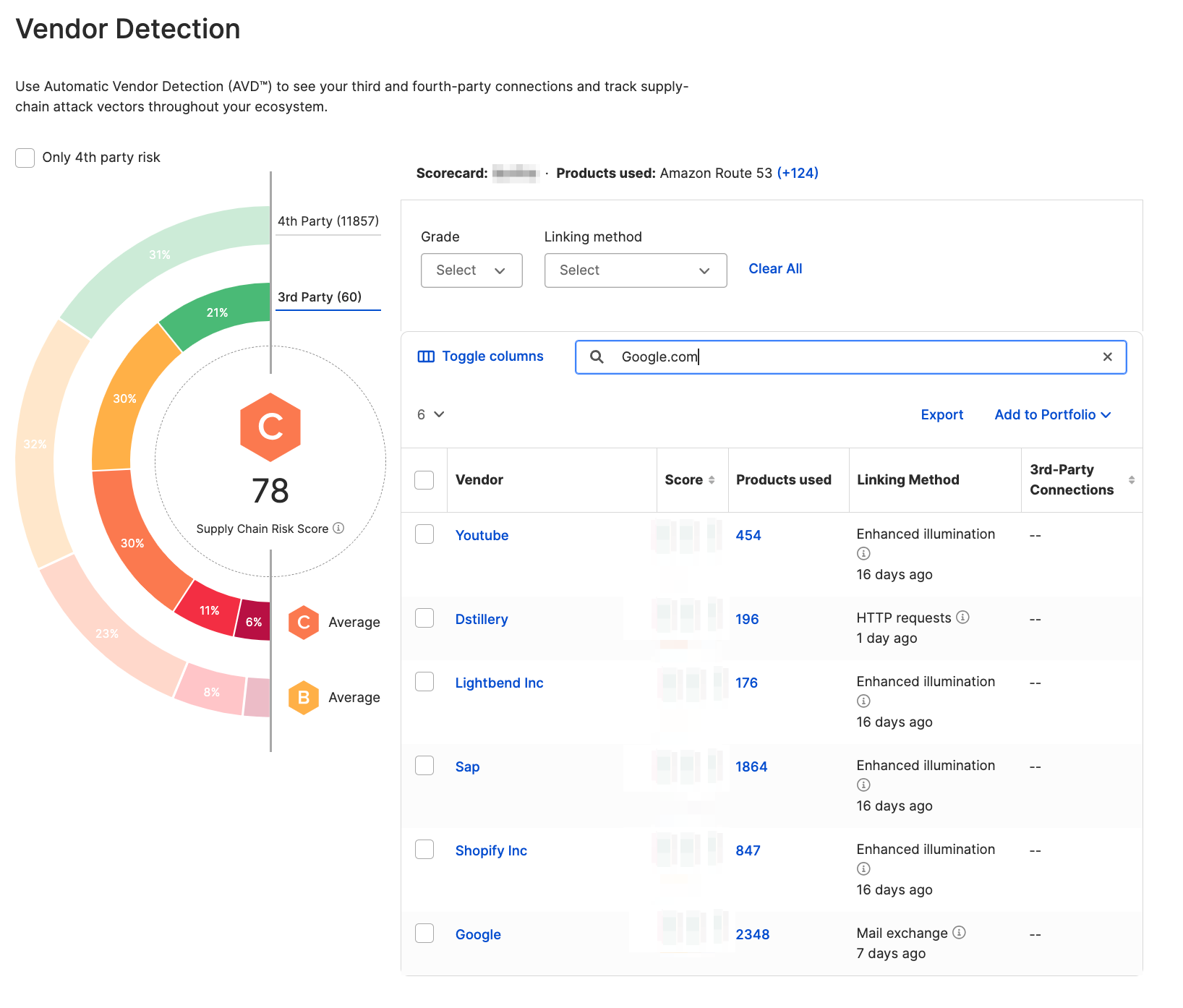Click Clear All filters link
Viewport: 1183px width, 1008px height.
(775, 269)
